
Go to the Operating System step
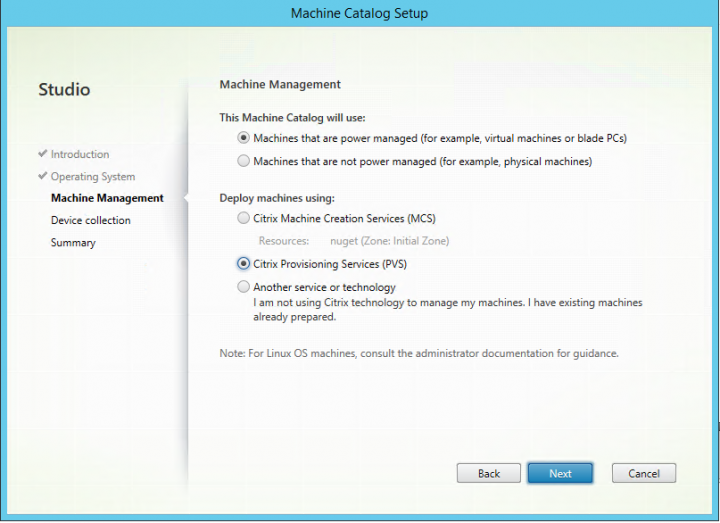tap(93, 177)
